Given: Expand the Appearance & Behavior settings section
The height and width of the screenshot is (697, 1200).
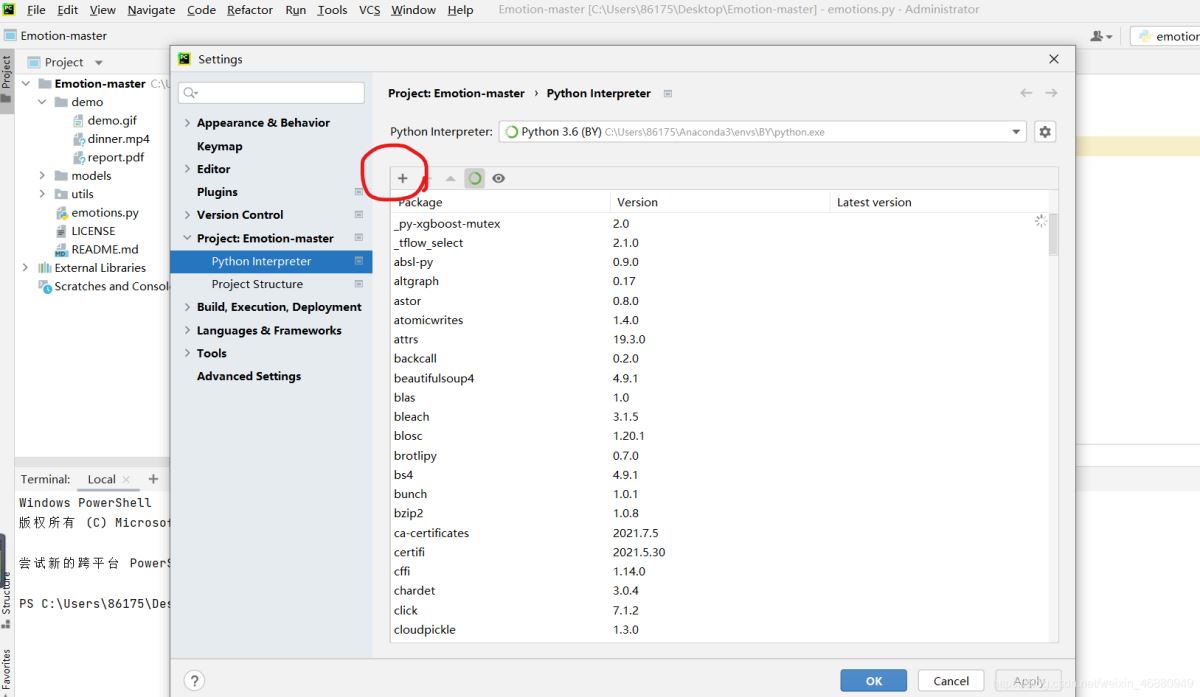Looking at the screenshot, I should (187, 123).
